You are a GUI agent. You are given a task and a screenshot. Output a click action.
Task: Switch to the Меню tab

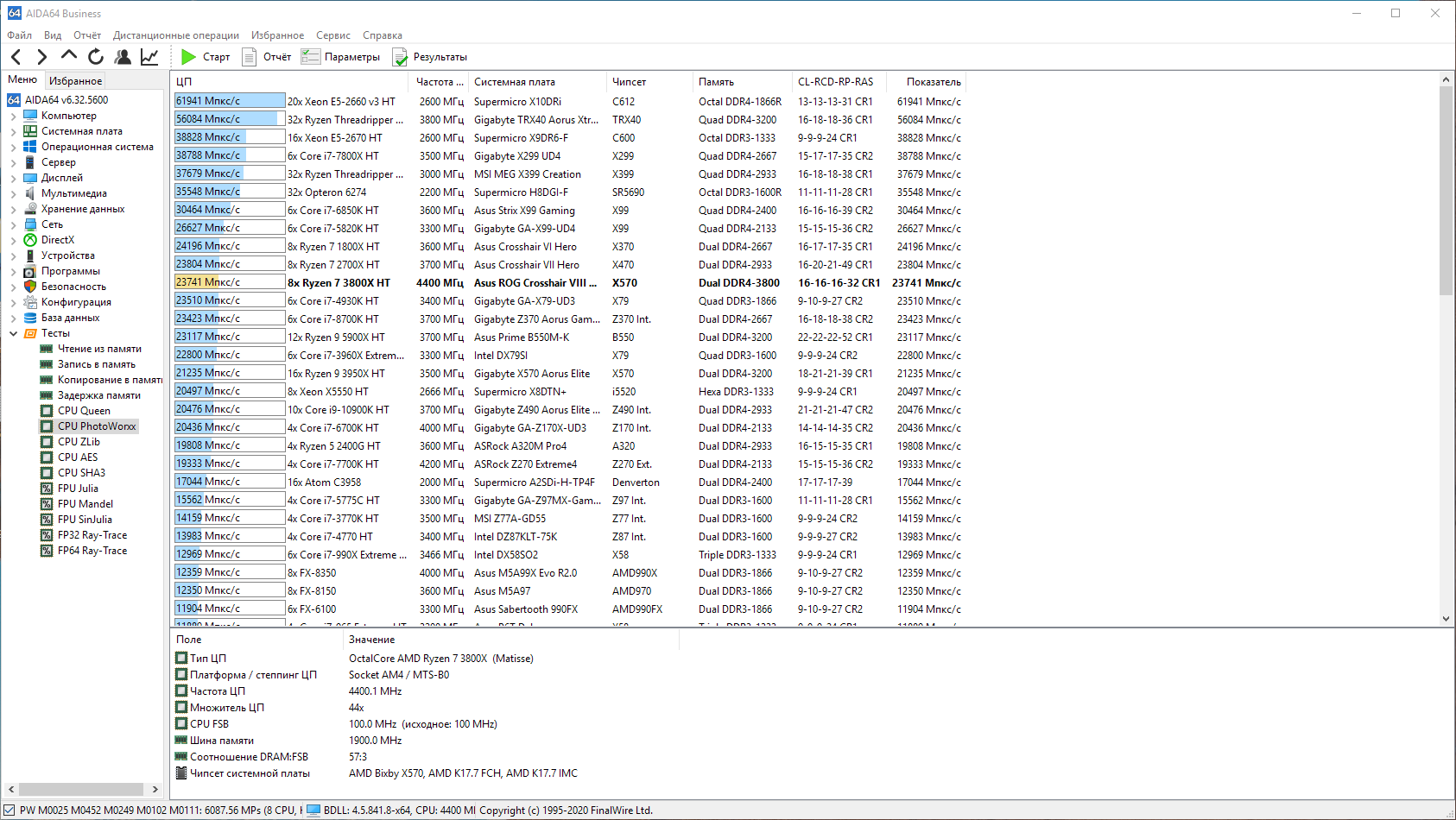(22, 79)
